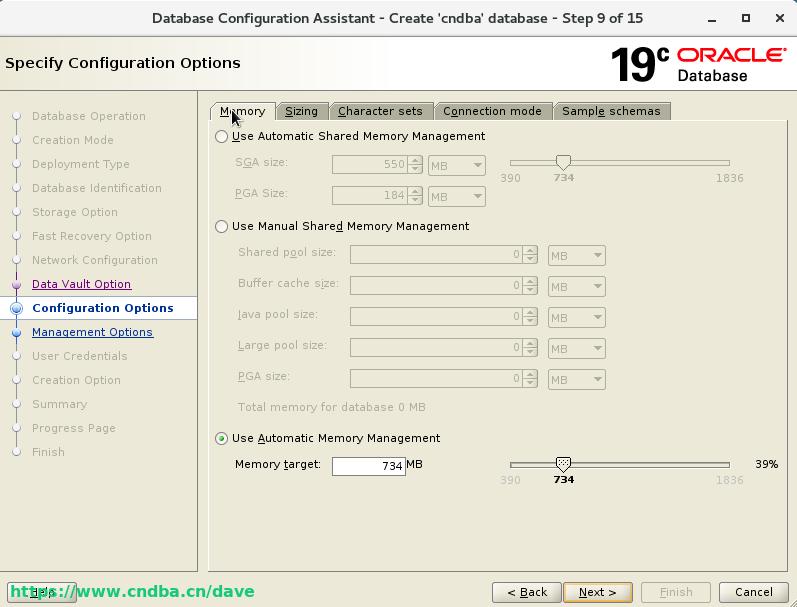Click the Java pool size field

point(436,317)
